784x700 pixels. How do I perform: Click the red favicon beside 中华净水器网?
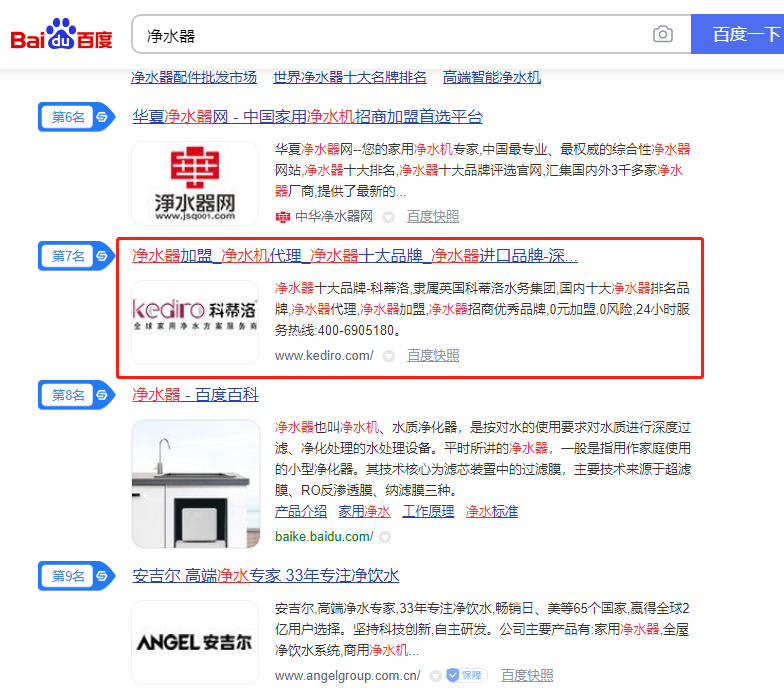282,217
